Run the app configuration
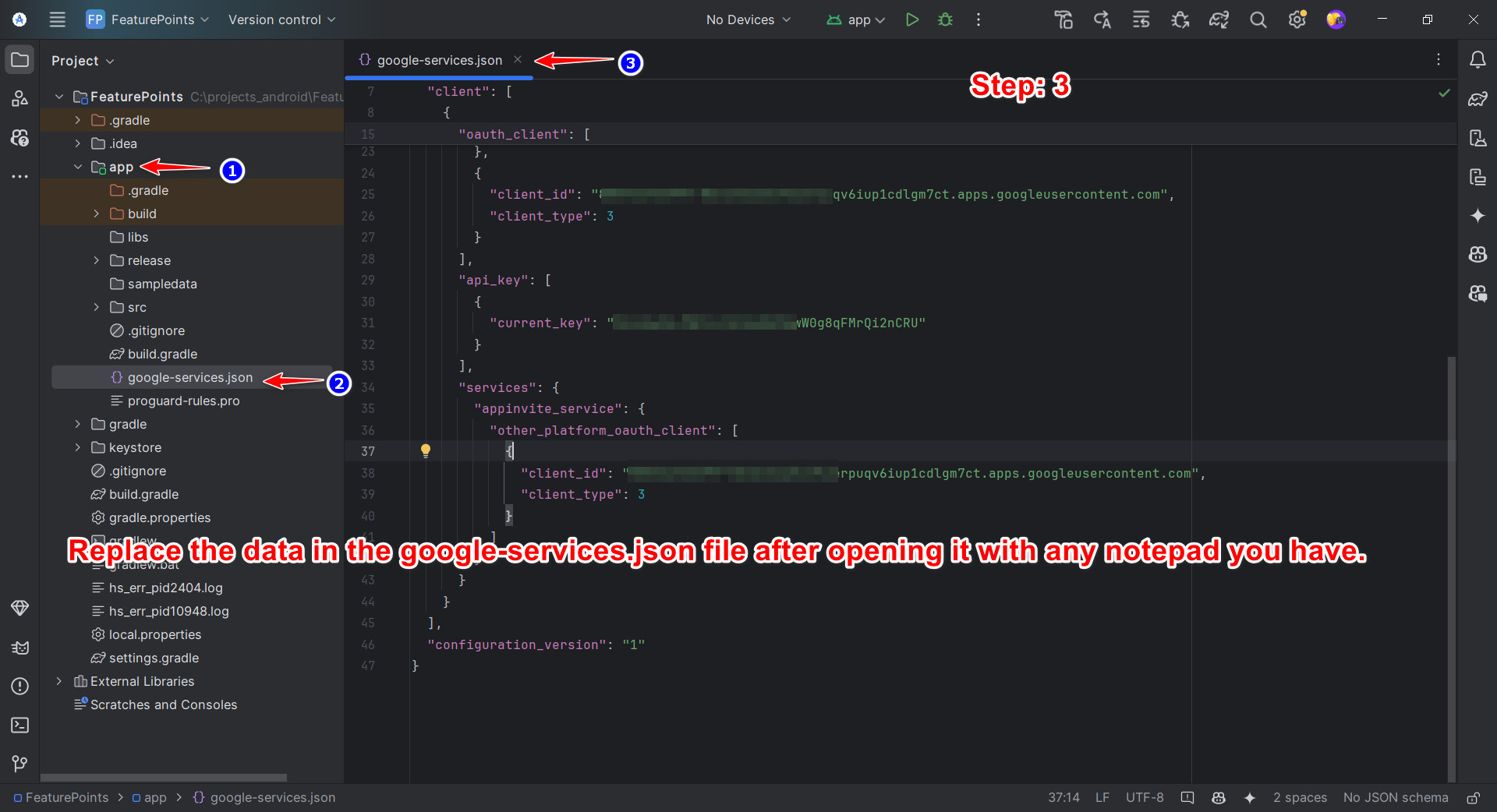This screenshot has height=812, width=1497. click(x=912, y=19)
